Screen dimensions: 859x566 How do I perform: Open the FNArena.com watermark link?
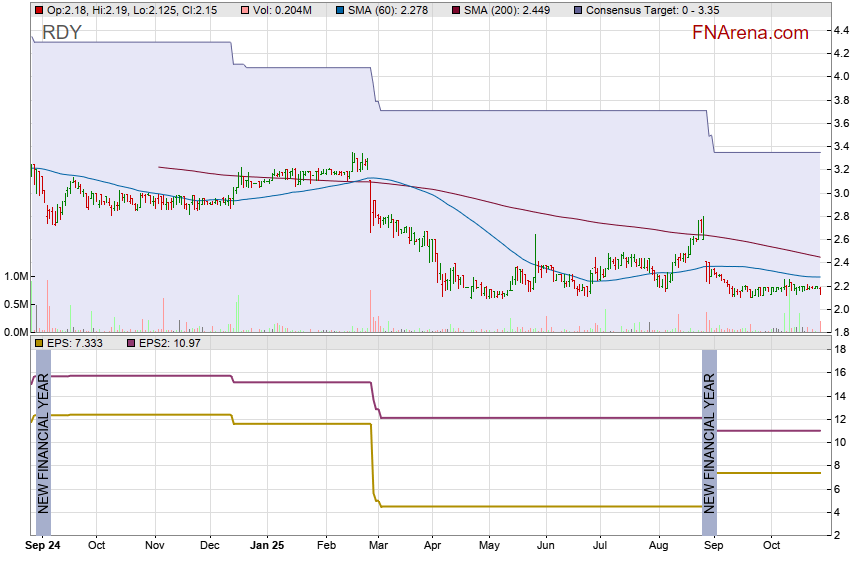[750, 33]
